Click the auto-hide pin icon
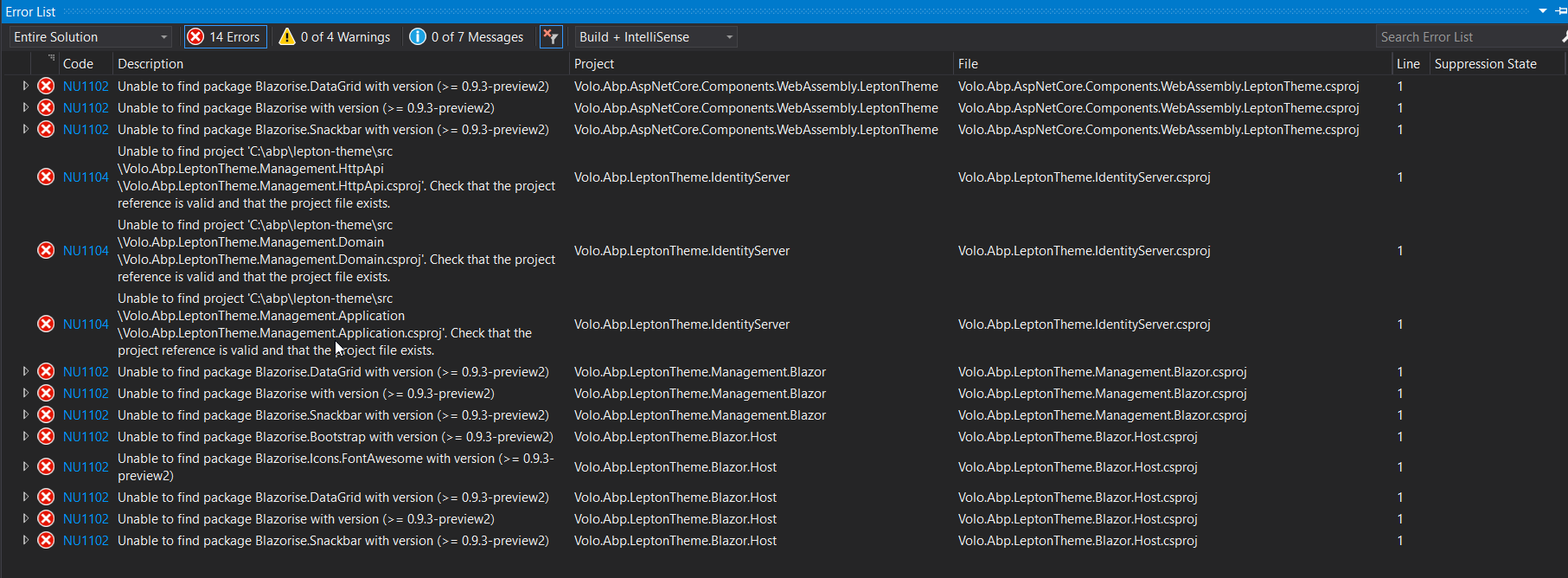 (x=1560, y=11)
